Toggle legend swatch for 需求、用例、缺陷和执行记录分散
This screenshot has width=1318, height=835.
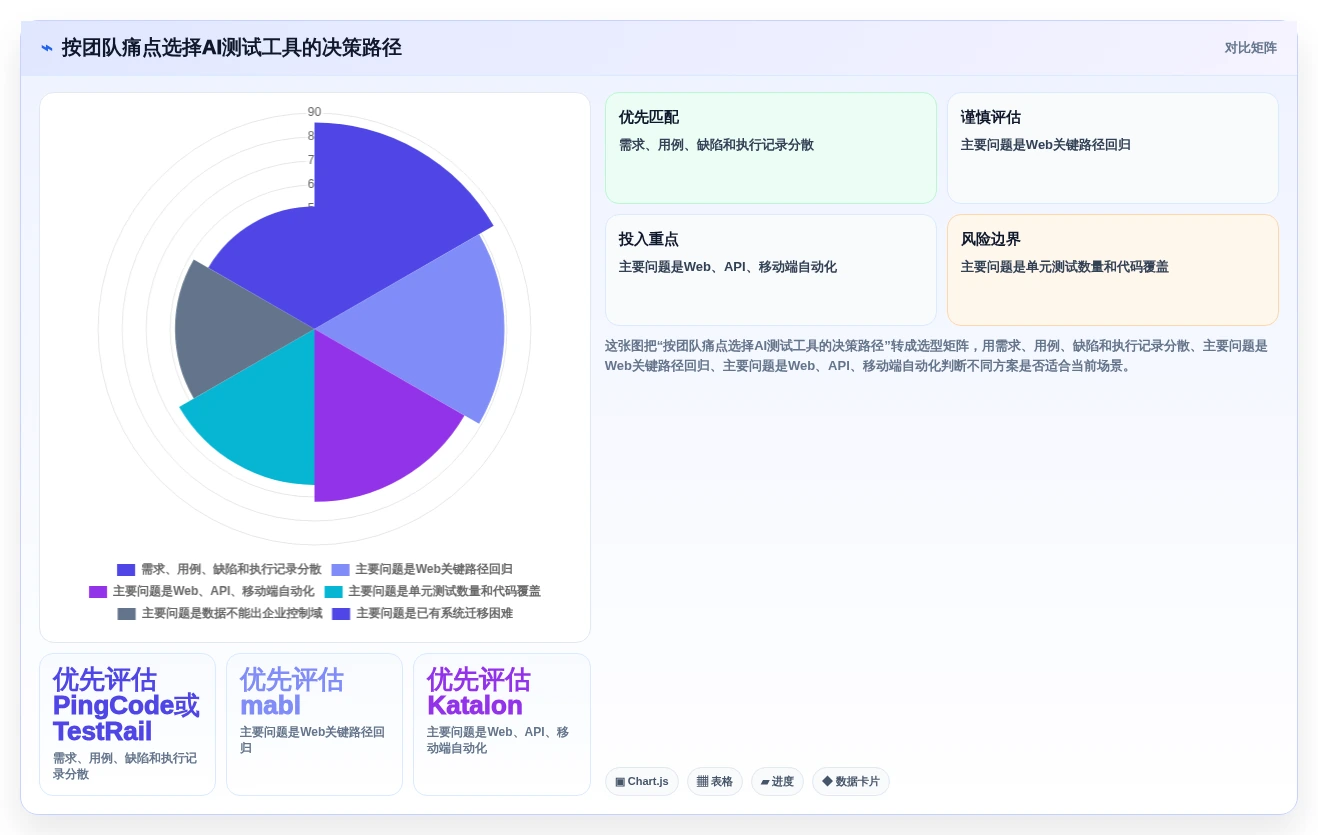tap(126, 569)
